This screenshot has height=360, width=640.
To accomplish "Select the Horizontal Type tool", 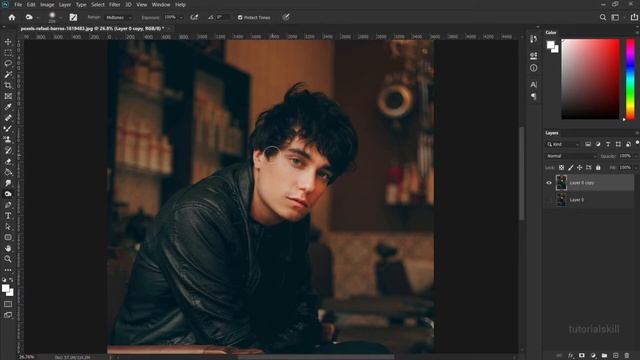I will point(8,216).
